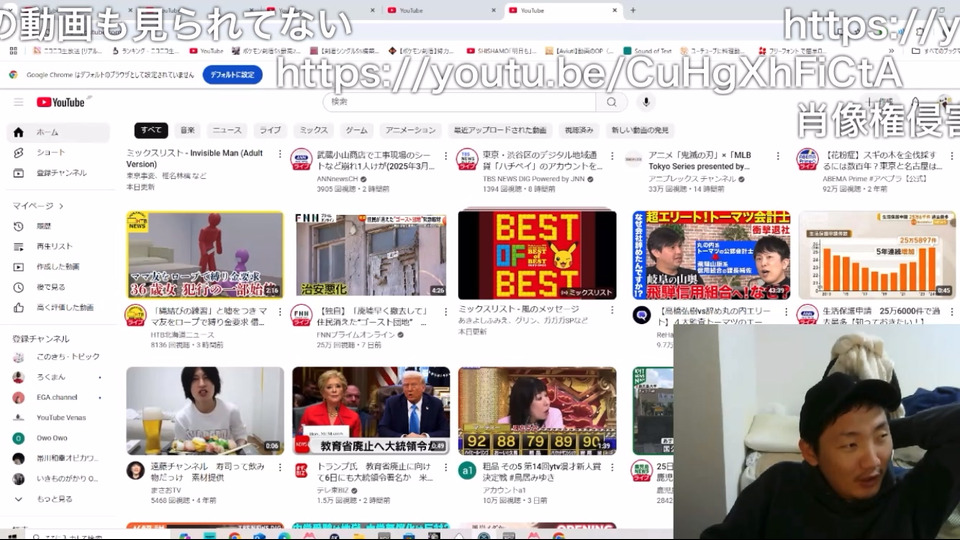Play ytv manzai scores video thumbnail

[537, 411]
